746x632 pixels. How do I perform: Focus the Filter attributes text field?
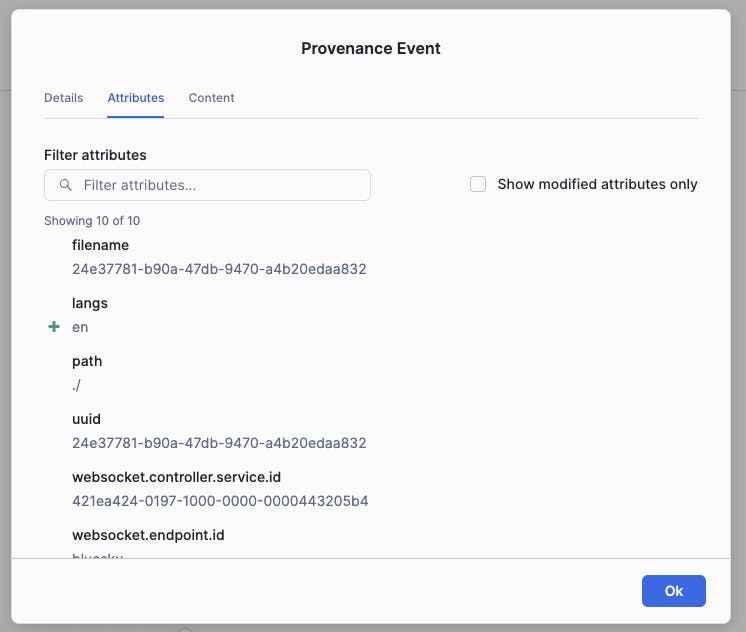207,185
